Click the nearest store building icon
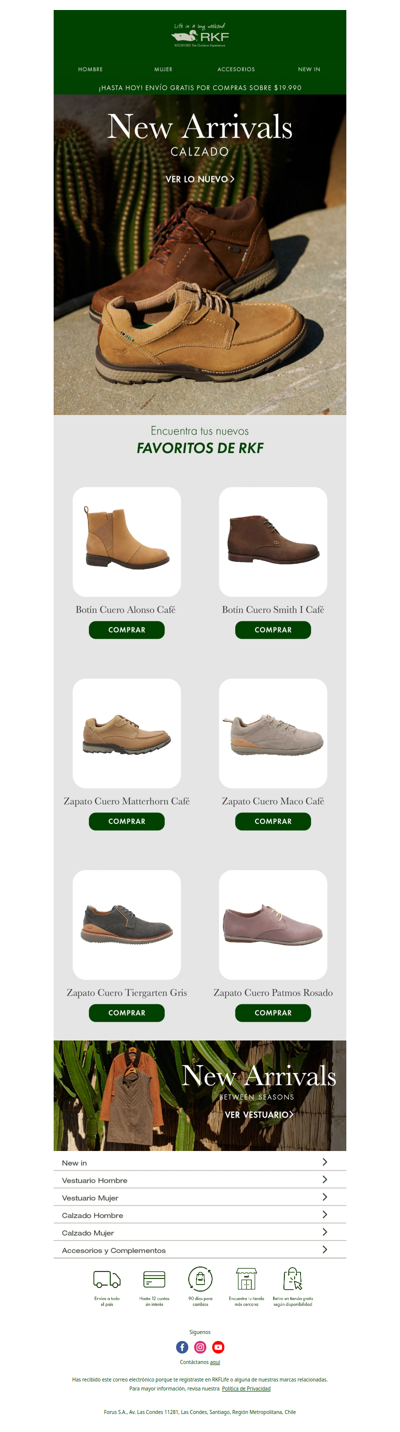This screenshot has width=400, height=1432. 246,1279
